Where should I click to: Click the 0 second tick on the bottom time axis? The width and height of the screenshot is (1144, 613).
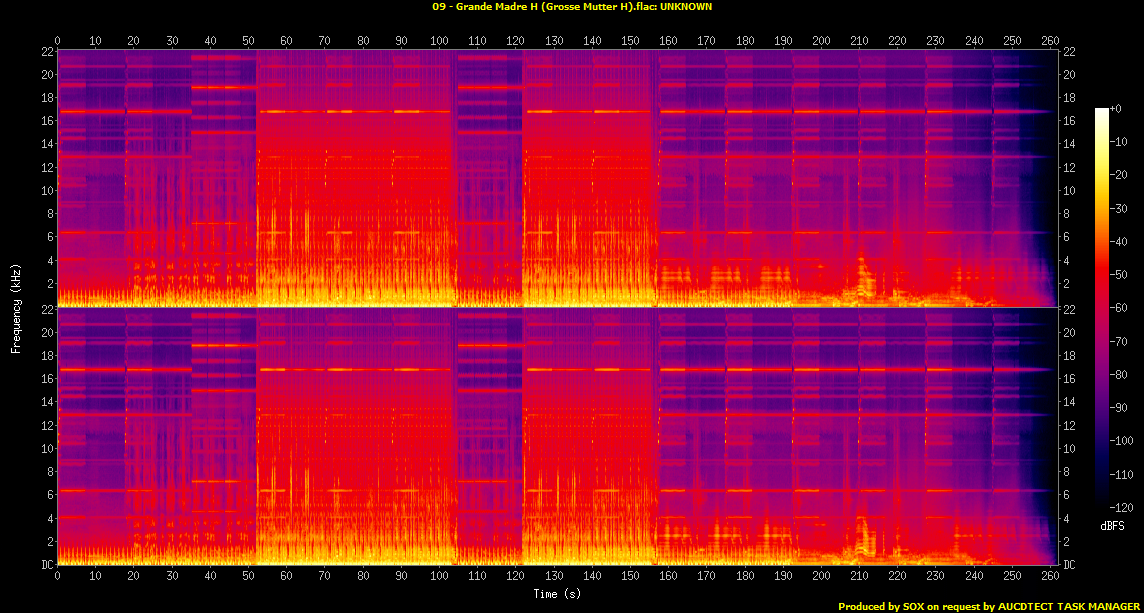(58, 576)
